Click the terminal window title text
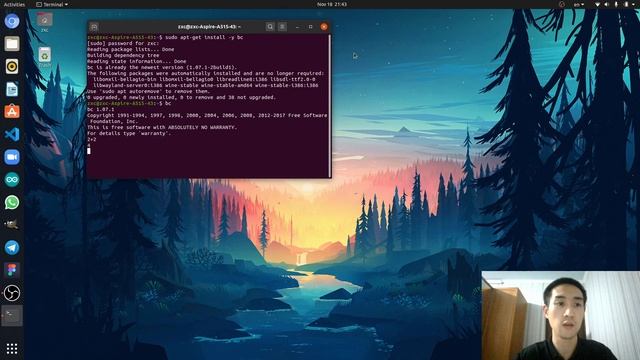 click(209, 27)
